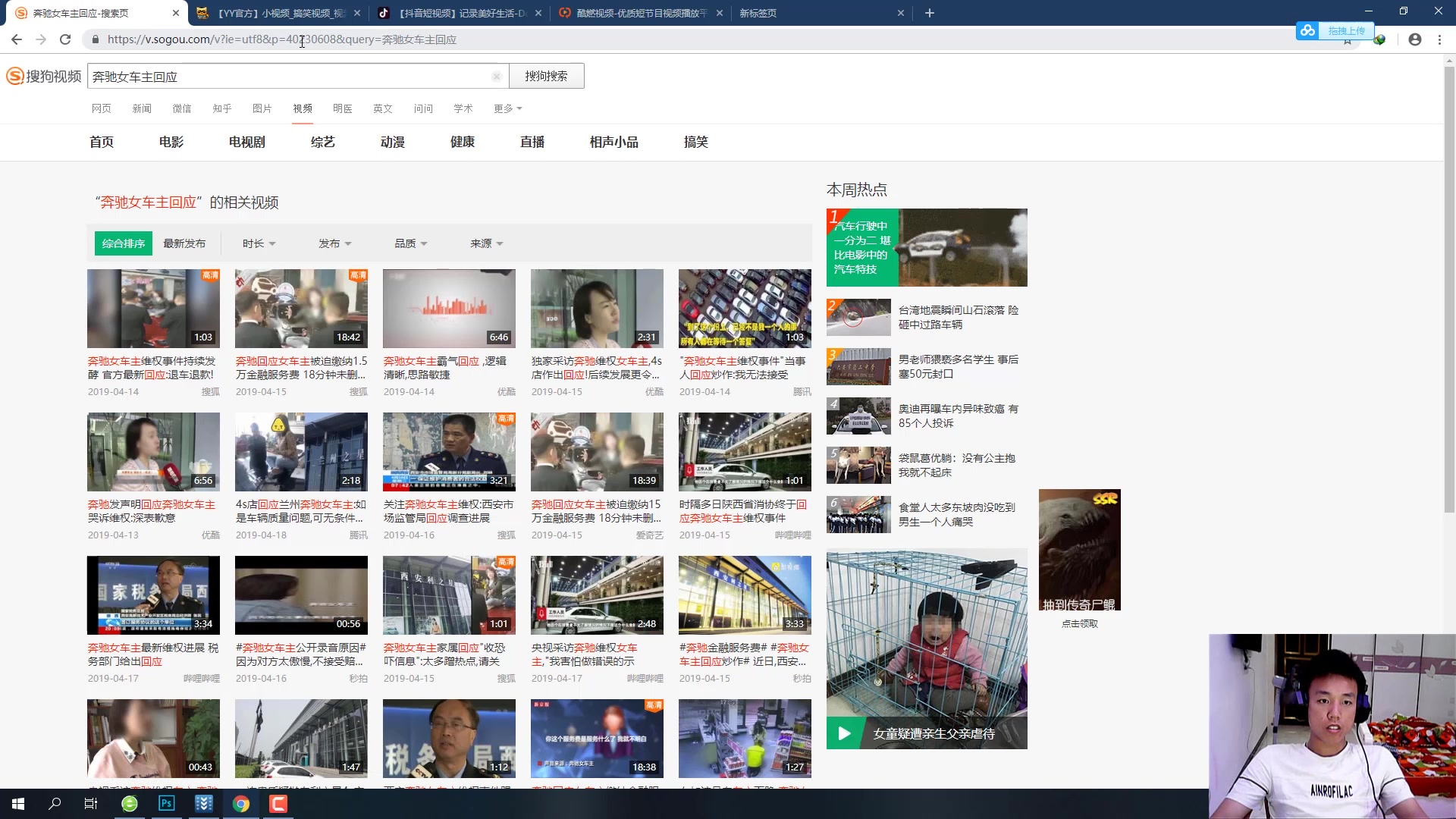Open the 直播 navigation item
The image size is (1456, 819).
(x=532, y=142)
